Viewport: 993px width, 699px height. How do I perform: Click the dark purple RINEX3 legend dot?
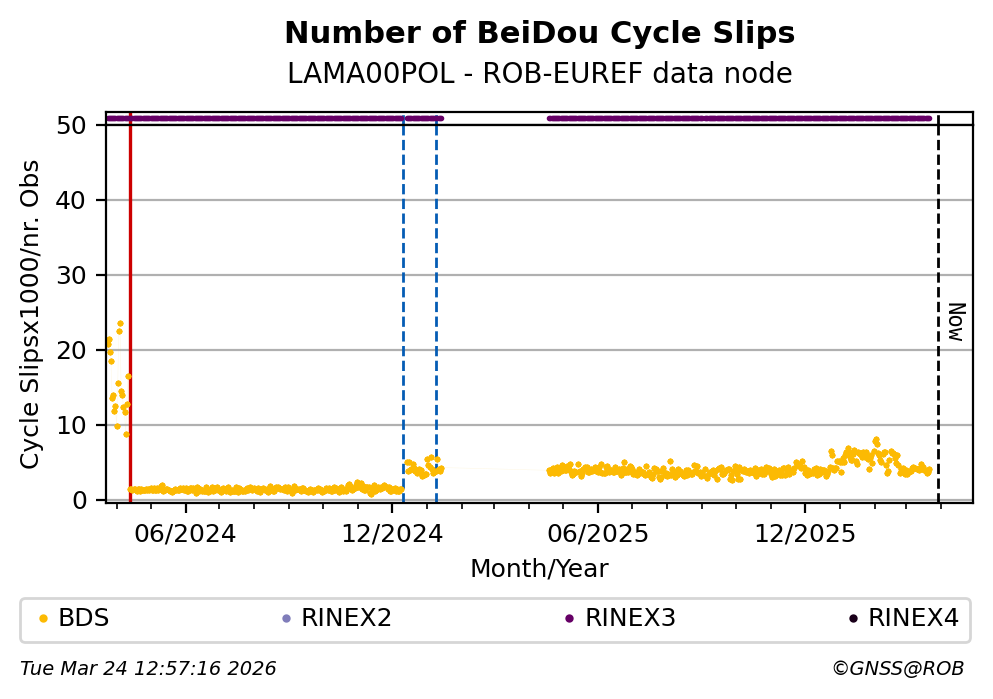(569, 619)
